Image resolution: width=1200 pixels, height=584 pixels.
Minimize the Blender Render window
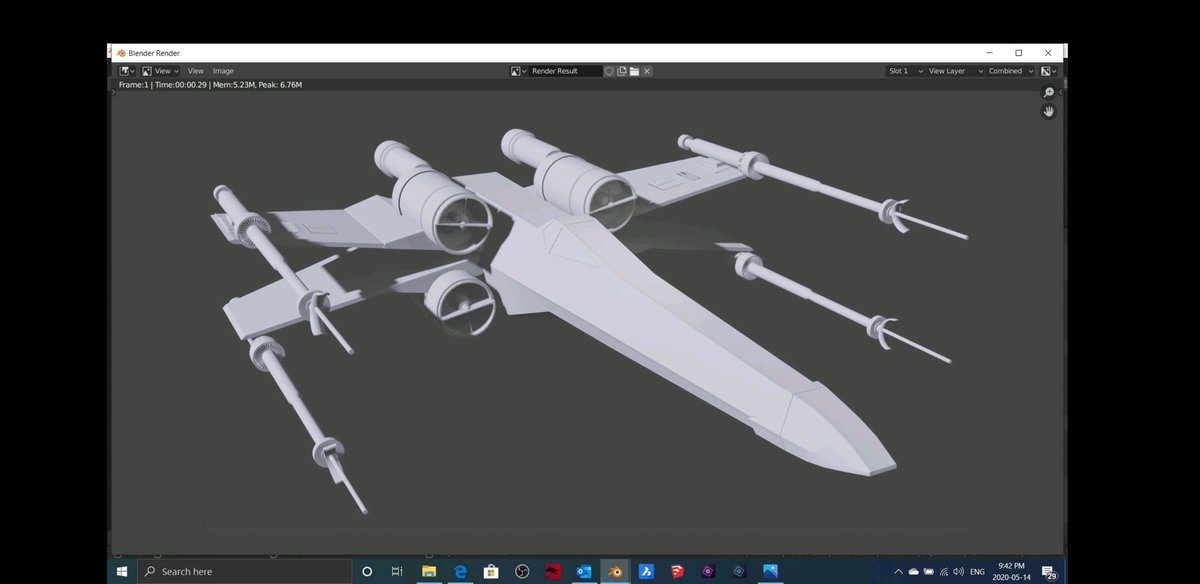989,52
